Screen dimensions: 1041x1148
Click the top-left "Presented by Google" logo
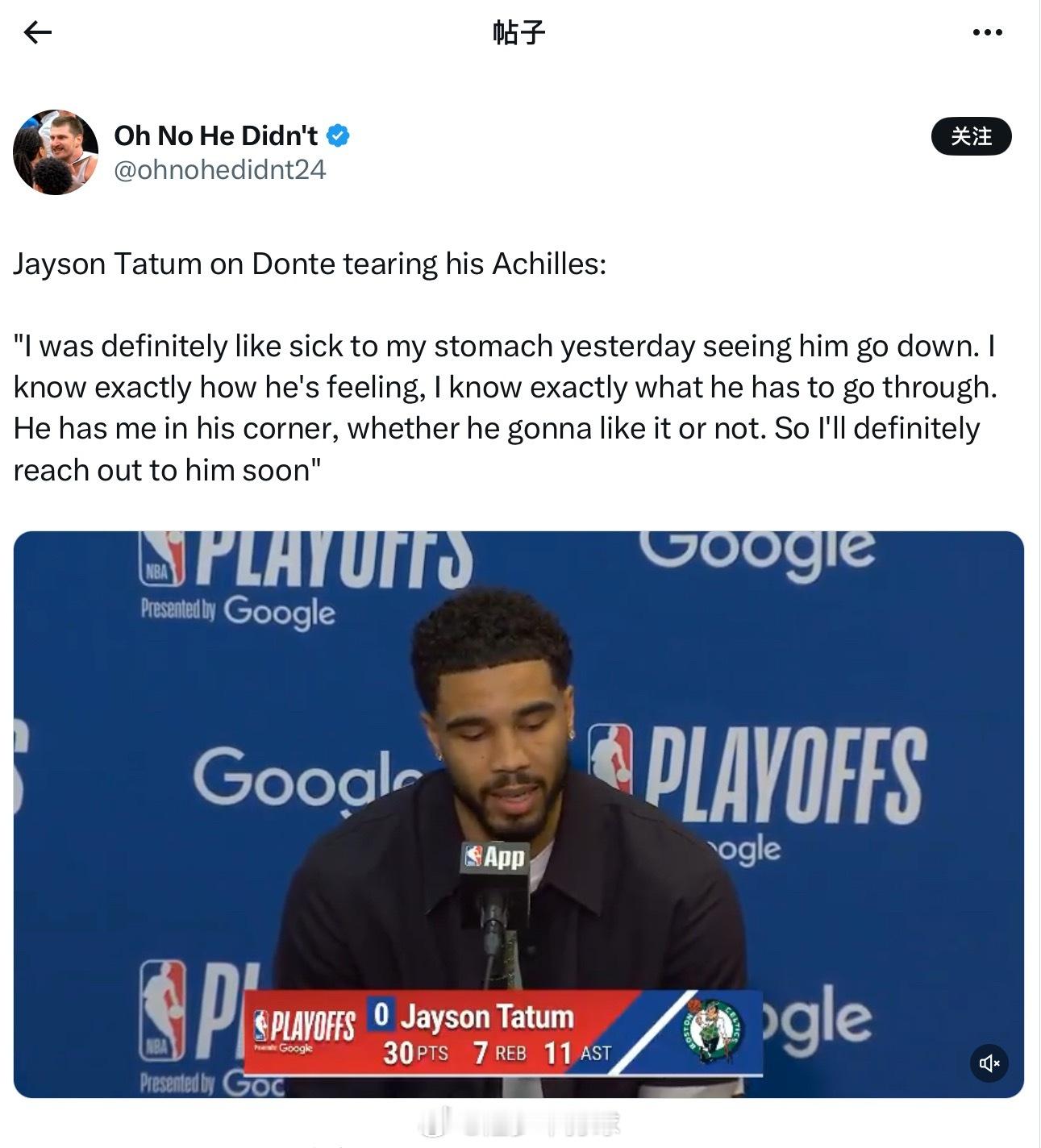238,611
